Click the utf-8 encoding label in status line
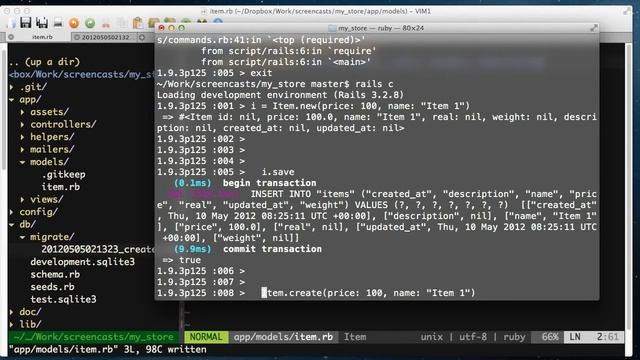 tap(473, 337)
